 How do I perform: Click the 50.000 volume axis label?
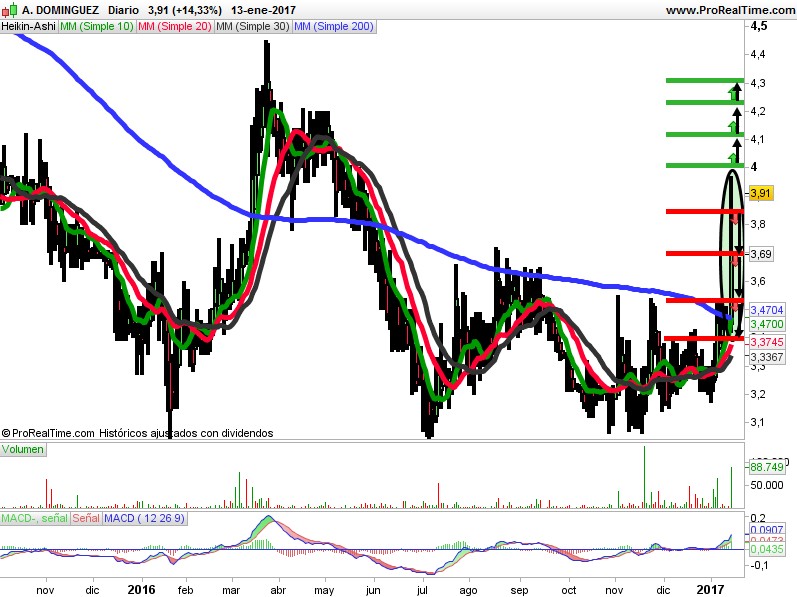coord(767,485)
